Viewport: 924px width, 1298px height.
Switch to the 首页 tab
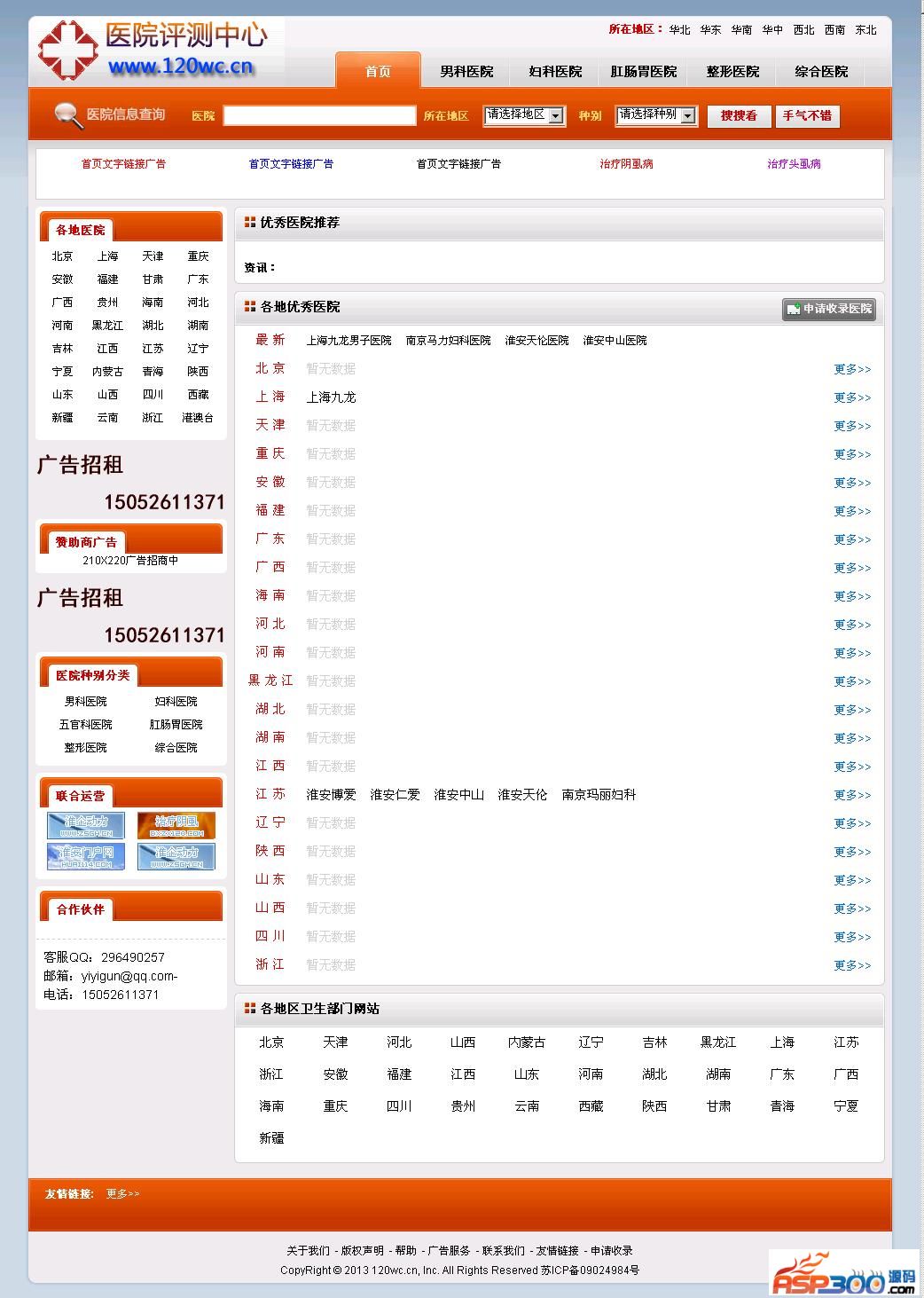(378, 71)
